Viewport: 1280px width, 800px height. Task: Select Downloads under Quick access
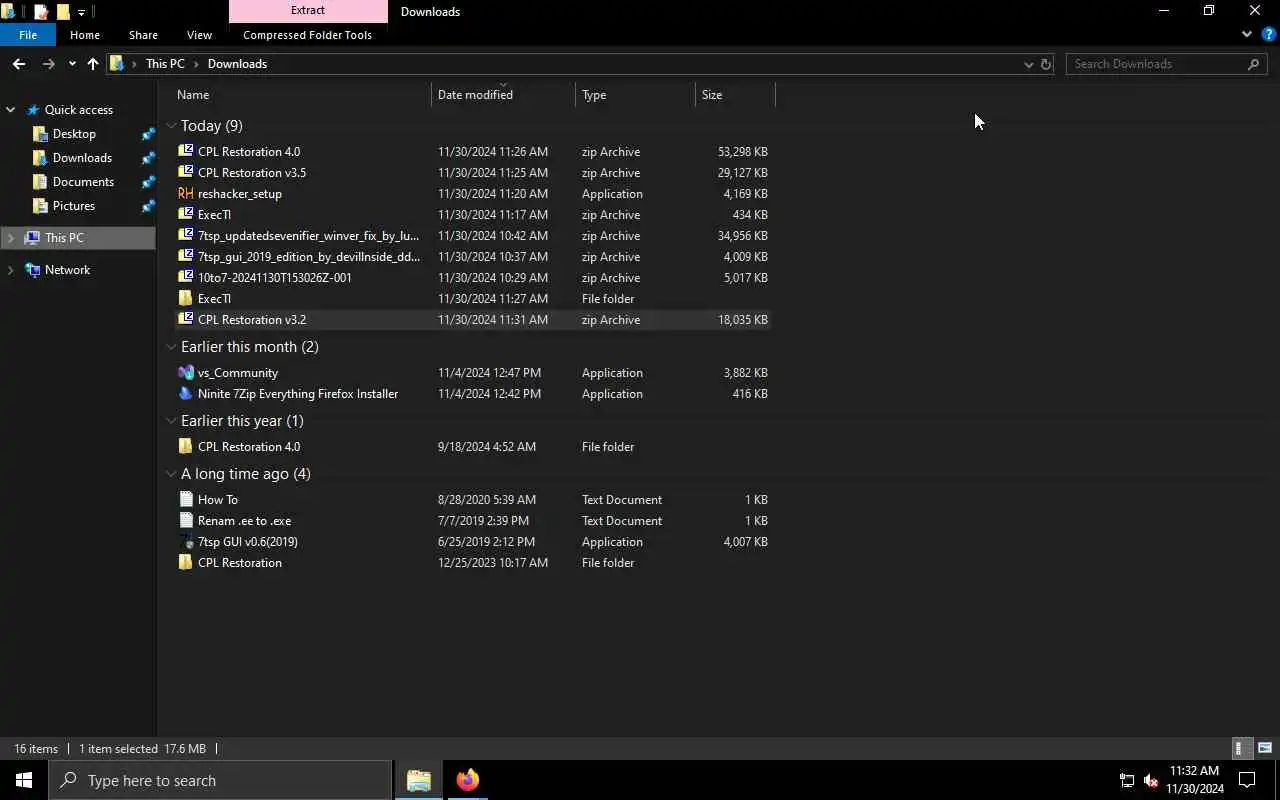coord(82,158)
